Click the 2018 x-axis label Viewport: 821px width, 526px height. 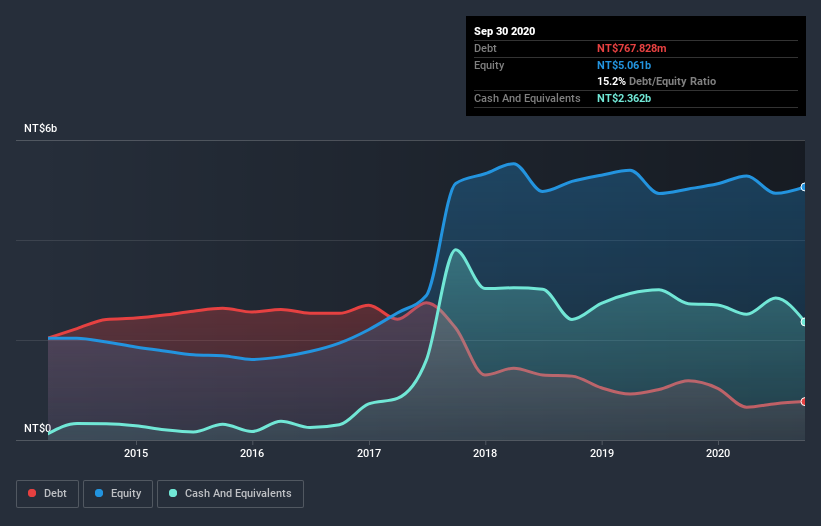485,453
